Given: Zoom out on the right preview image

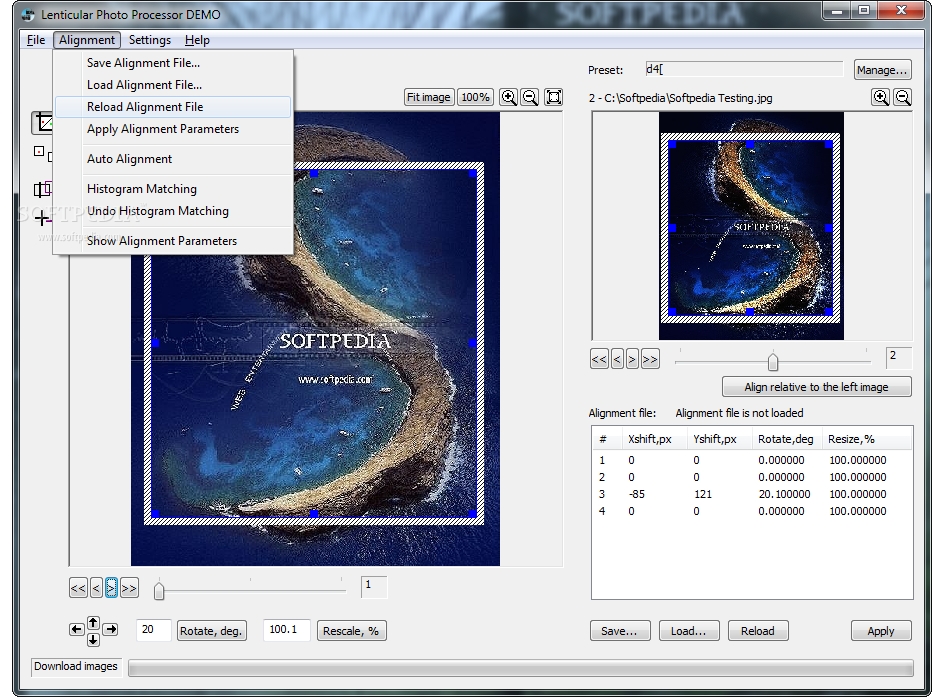Looking at the screenshot, I should pos(902,97).
